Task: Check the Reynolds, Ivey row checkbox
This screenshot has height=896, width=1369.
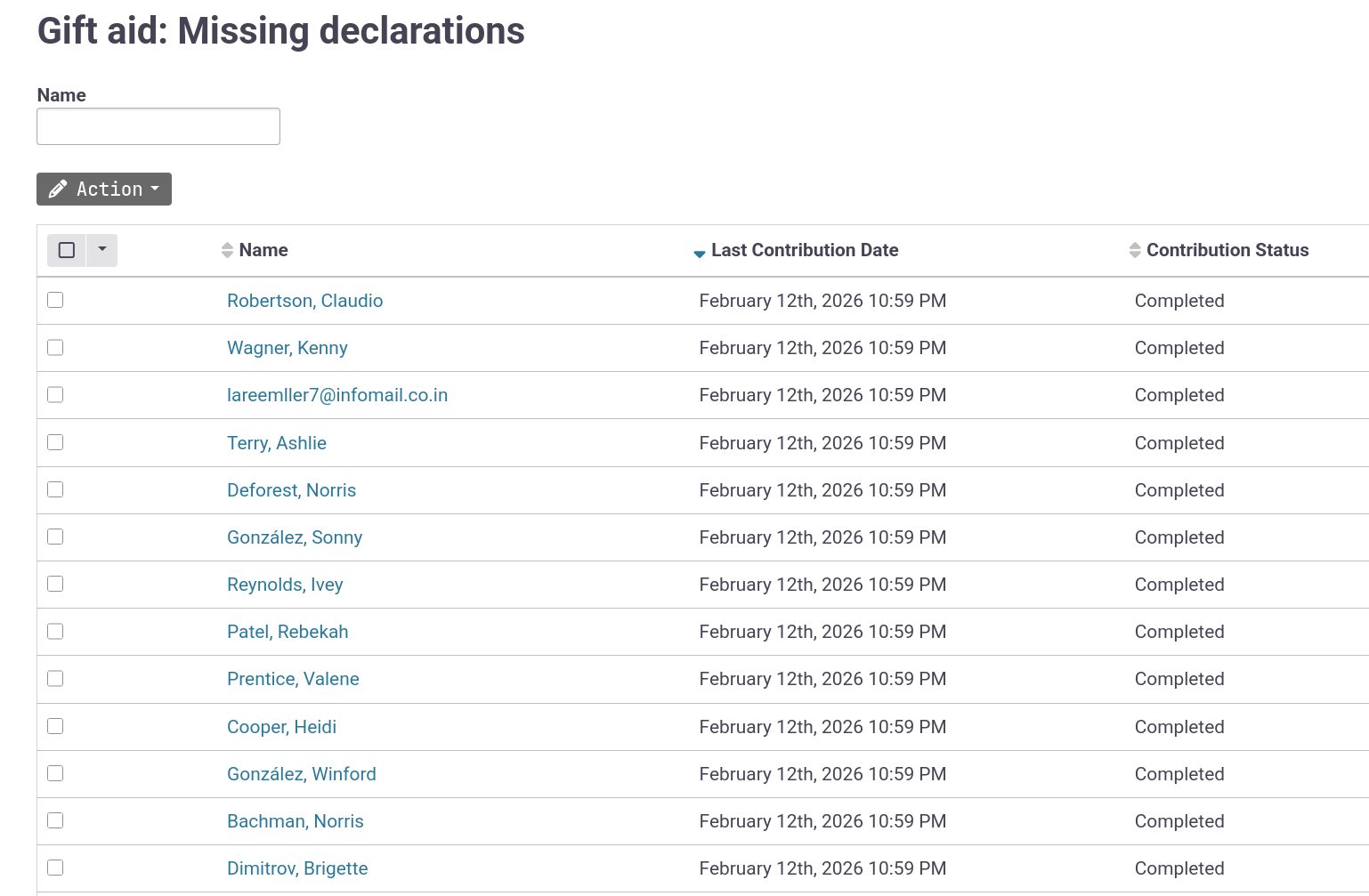Action: 55,584
